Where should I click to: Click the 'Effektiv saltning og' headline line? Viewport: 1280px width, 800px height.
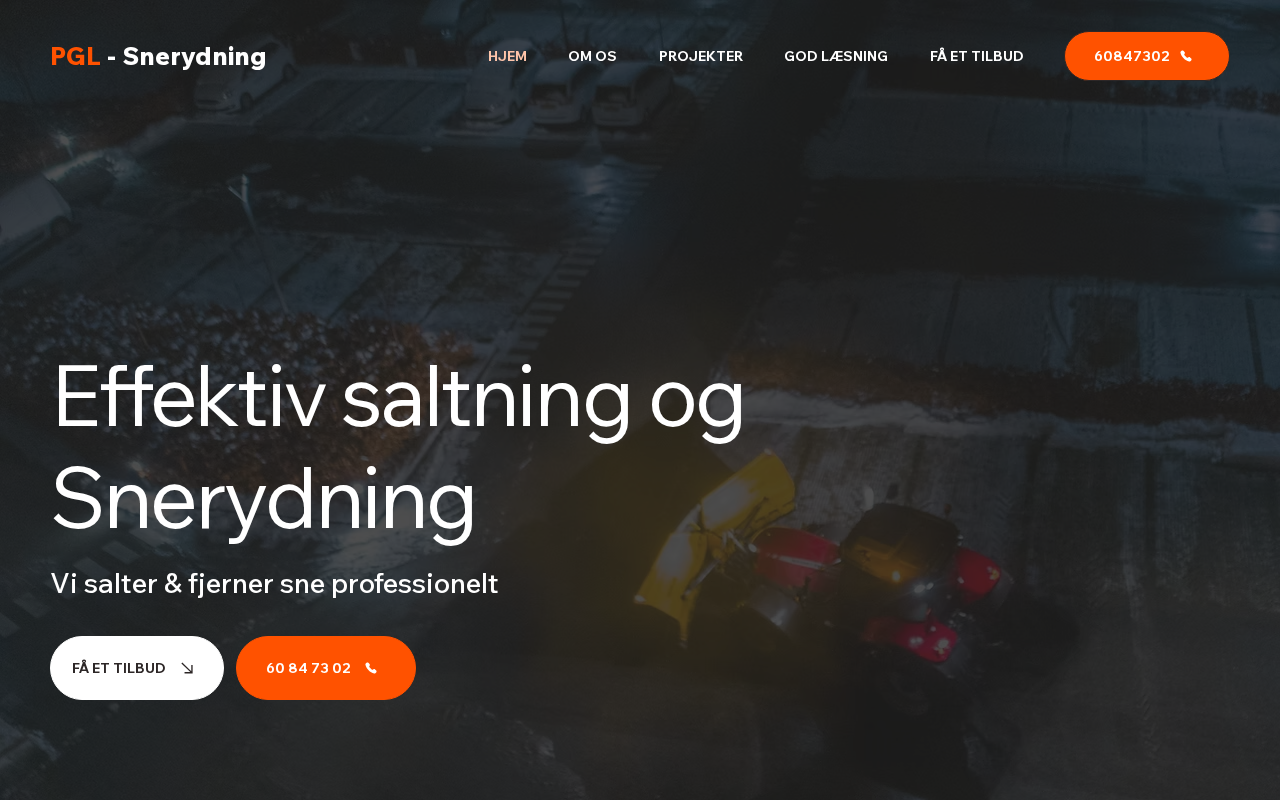click(398, 397)
